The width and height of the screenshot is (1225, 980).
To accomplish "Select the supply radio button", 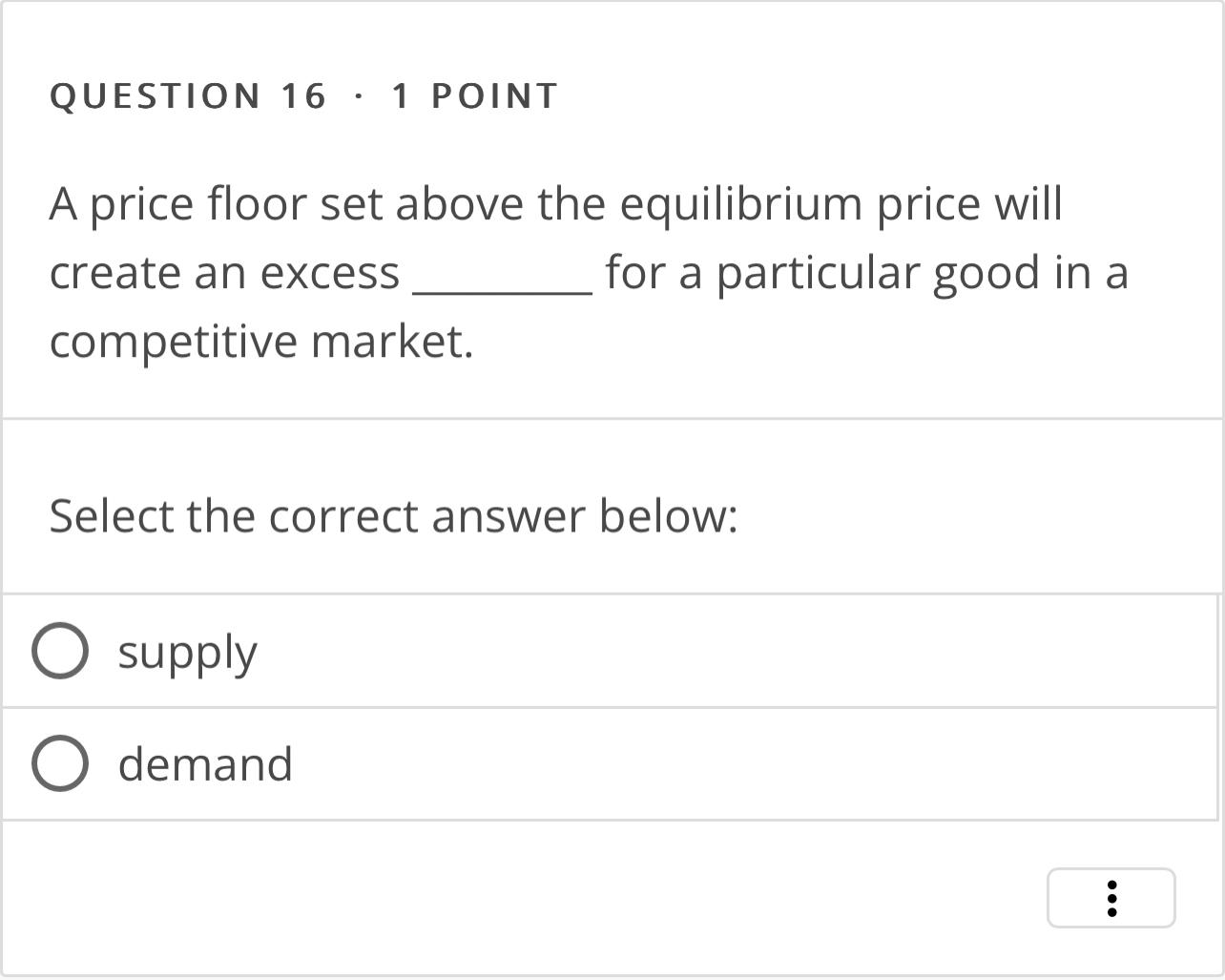I will [59, 652].
